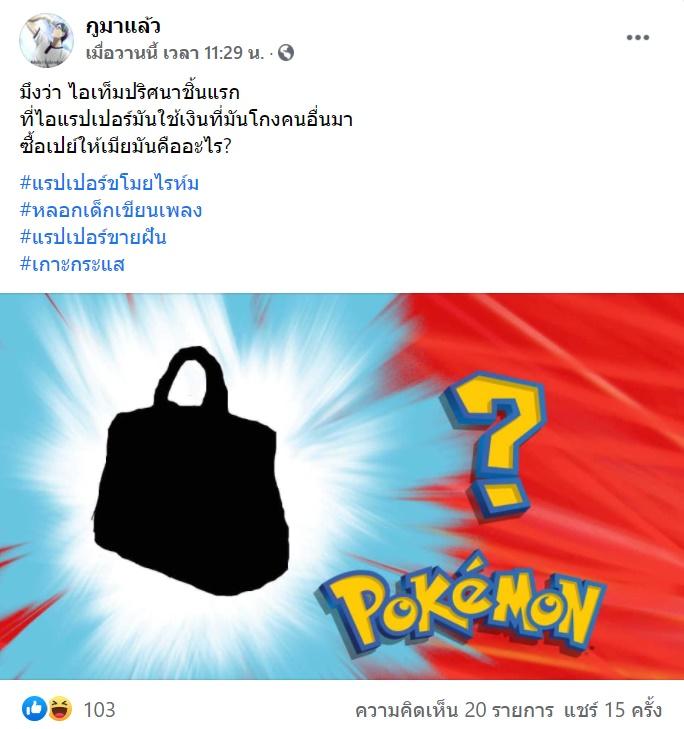Screen dimensions: 684x729
Task: Click the globe public audience icon
Action: pyautogui.click(x=286, y=53)
